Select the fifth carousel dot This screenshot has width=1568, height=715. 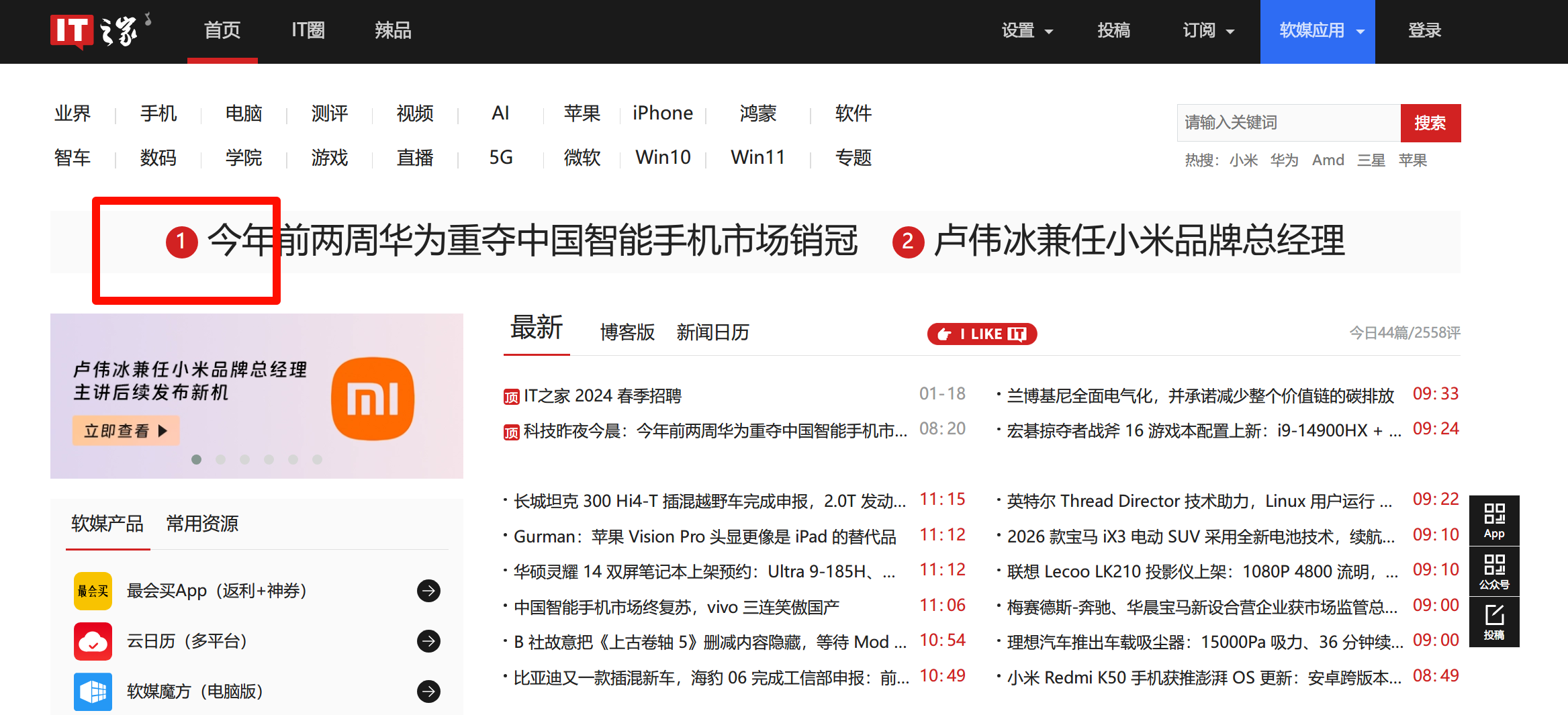coord(293,459)
